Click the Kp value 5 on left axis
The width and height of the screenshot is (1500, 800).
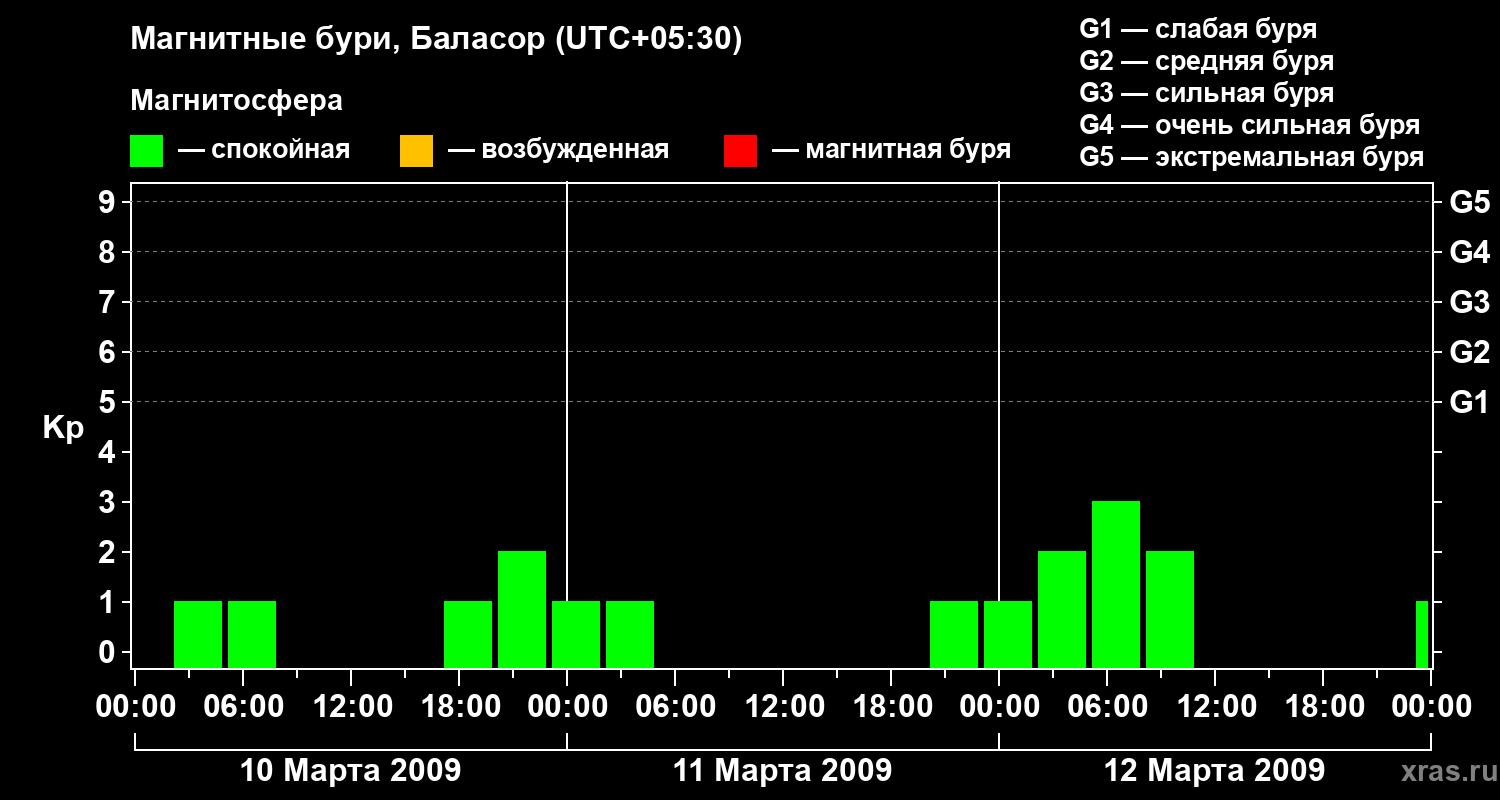[109, 402]
